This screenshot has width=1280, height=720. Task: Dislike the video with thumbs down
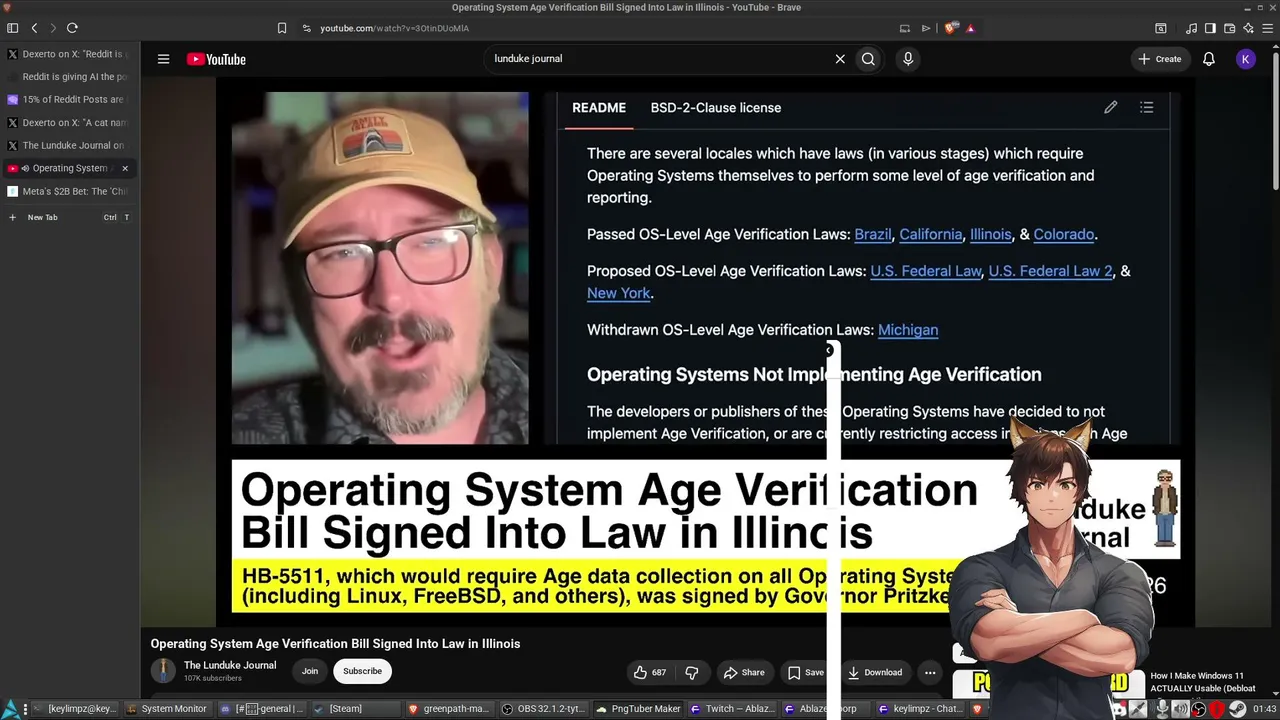(691, 672)
